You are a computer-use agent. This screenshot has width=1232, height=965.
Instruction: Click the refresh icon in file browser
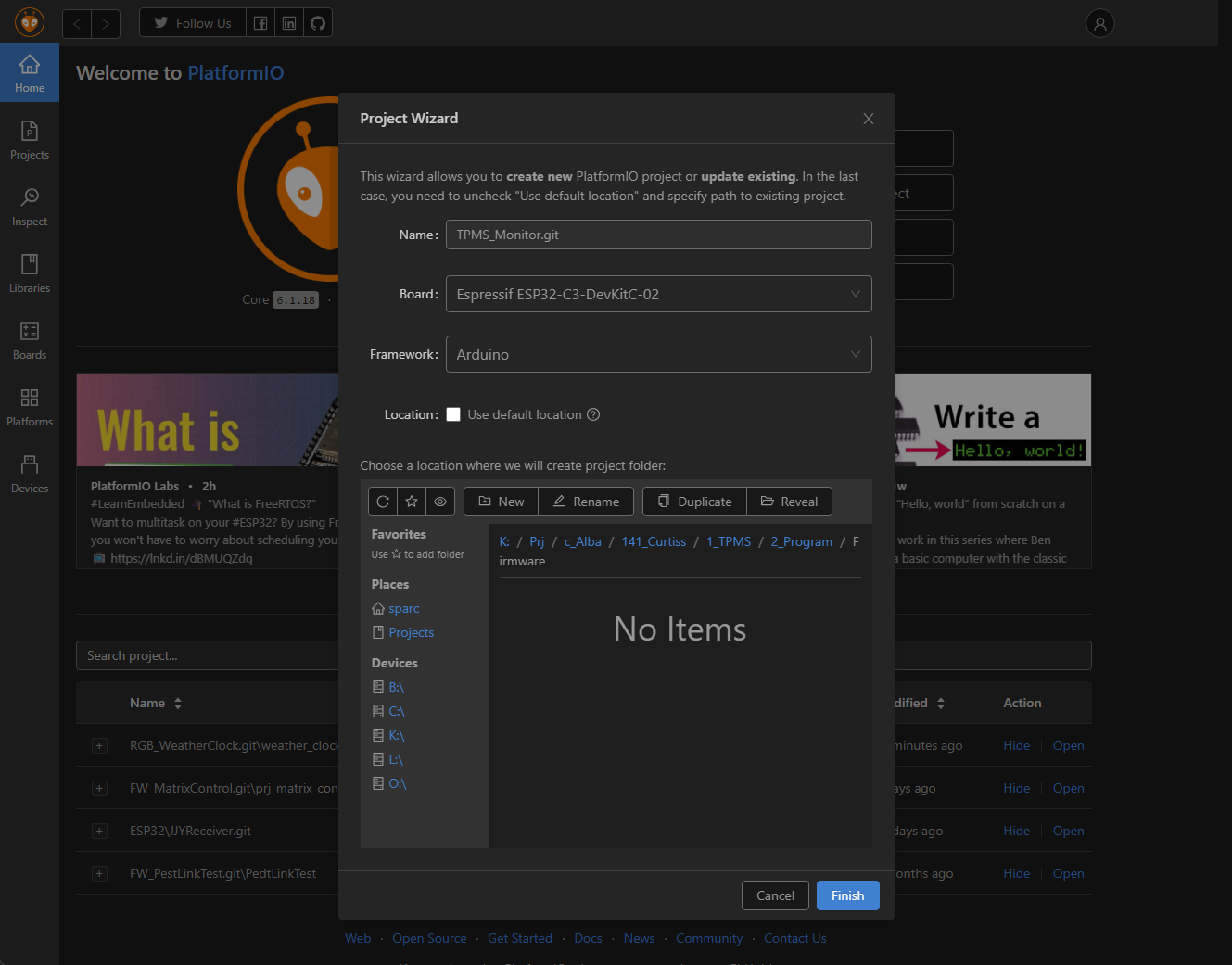click(383, 502)
